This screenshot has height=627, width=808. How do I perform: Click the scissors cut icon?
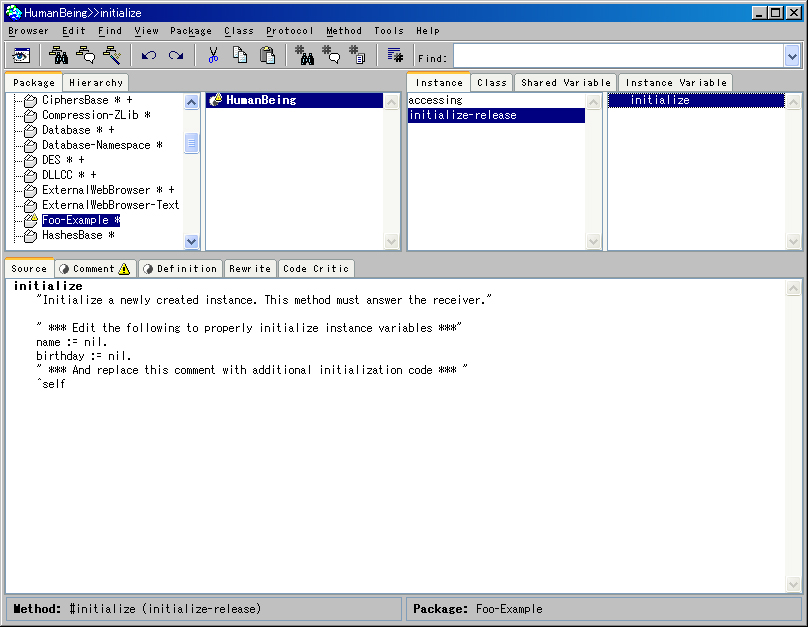pyautogui.click(x=213, y=55)
